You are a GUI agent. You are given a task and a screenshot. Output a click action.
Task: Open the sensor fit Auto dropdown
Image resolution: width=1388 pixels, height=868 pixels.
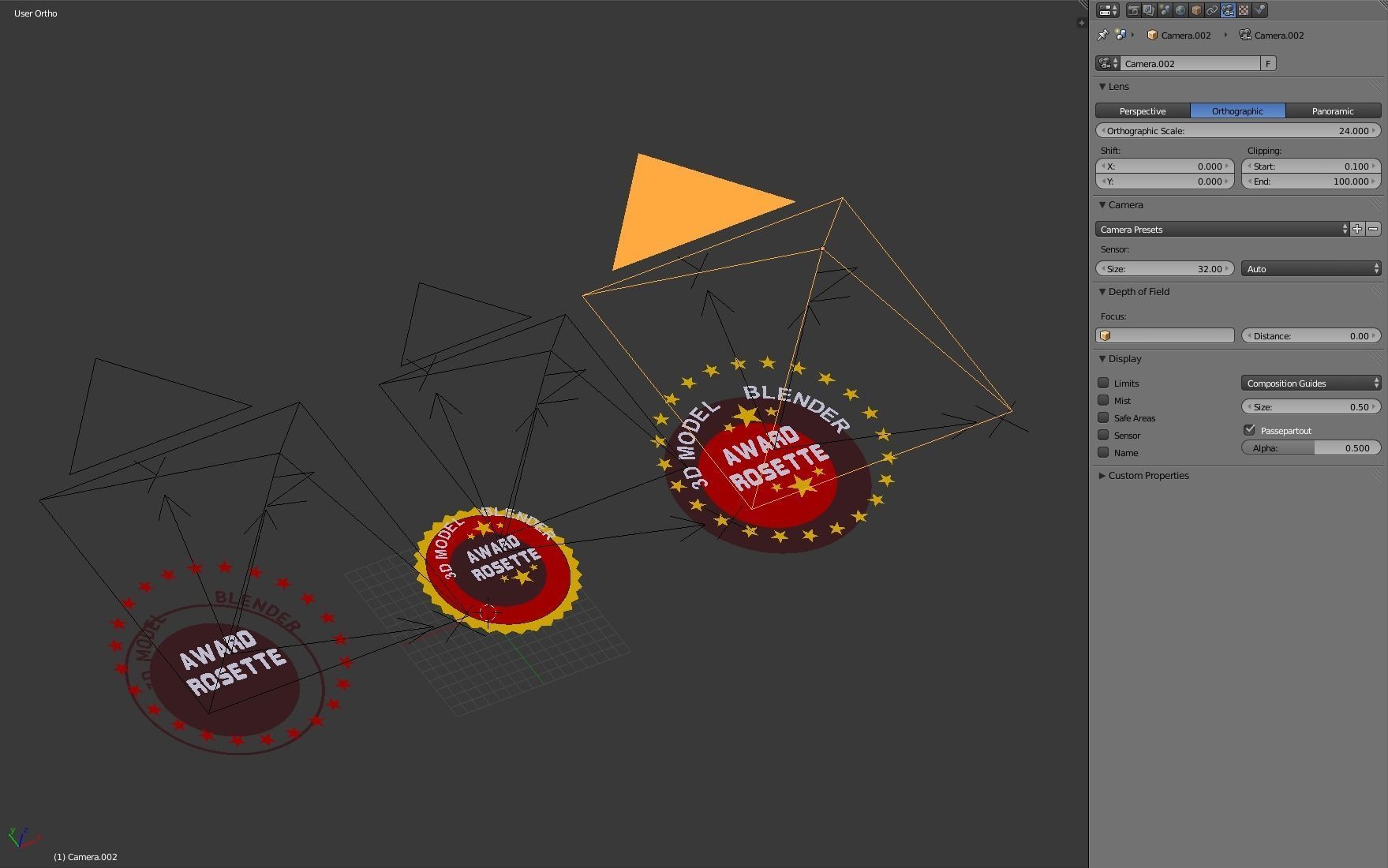coord(1311,268)
